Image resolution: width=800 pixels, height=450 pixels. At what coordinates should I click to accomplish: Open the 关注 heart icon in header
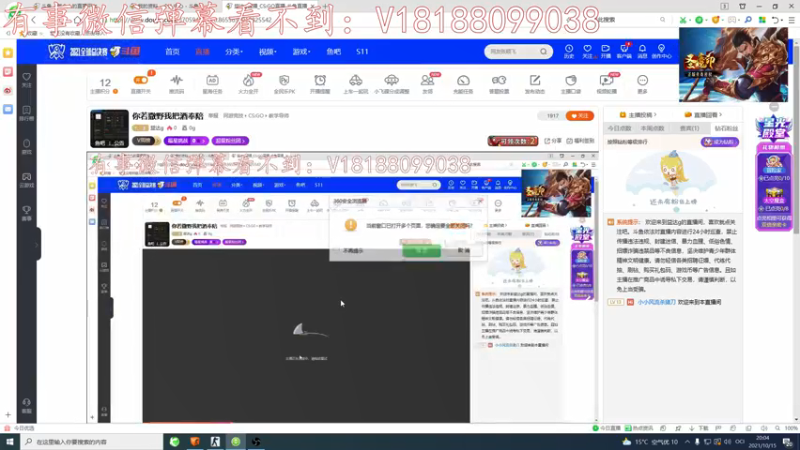(x=587, y=51)
